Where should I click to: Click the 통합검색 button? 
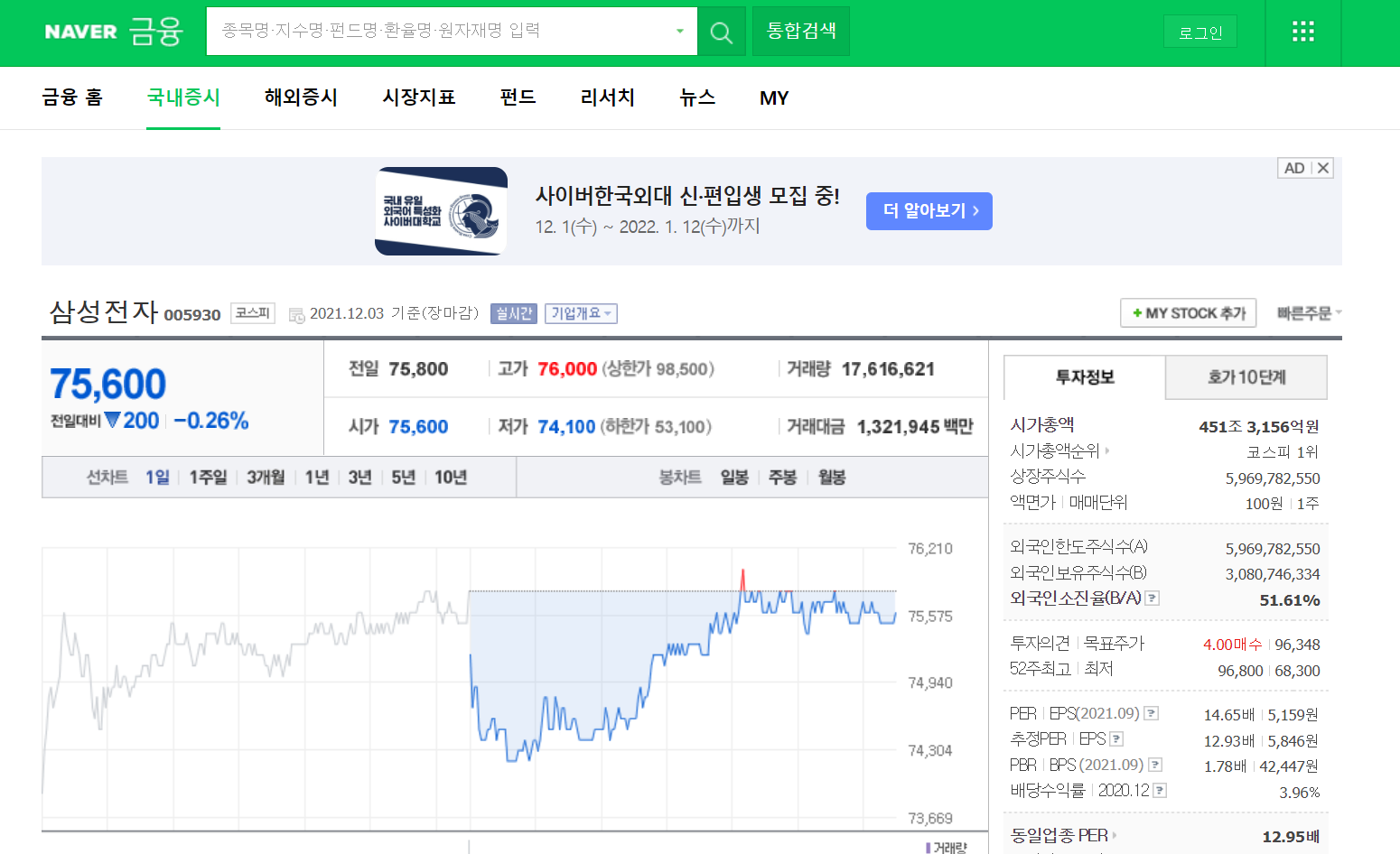[x=801, y=32]
